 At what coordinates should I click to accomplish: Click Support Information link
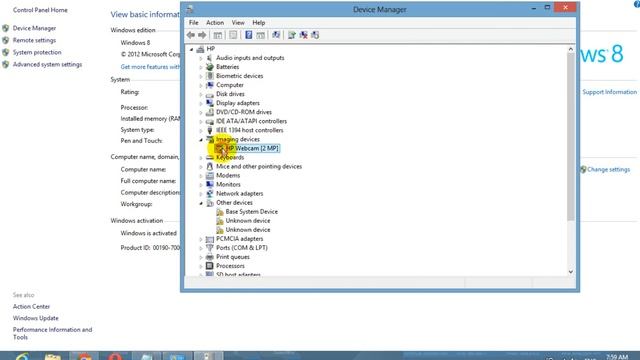click(x=609, y=92)
